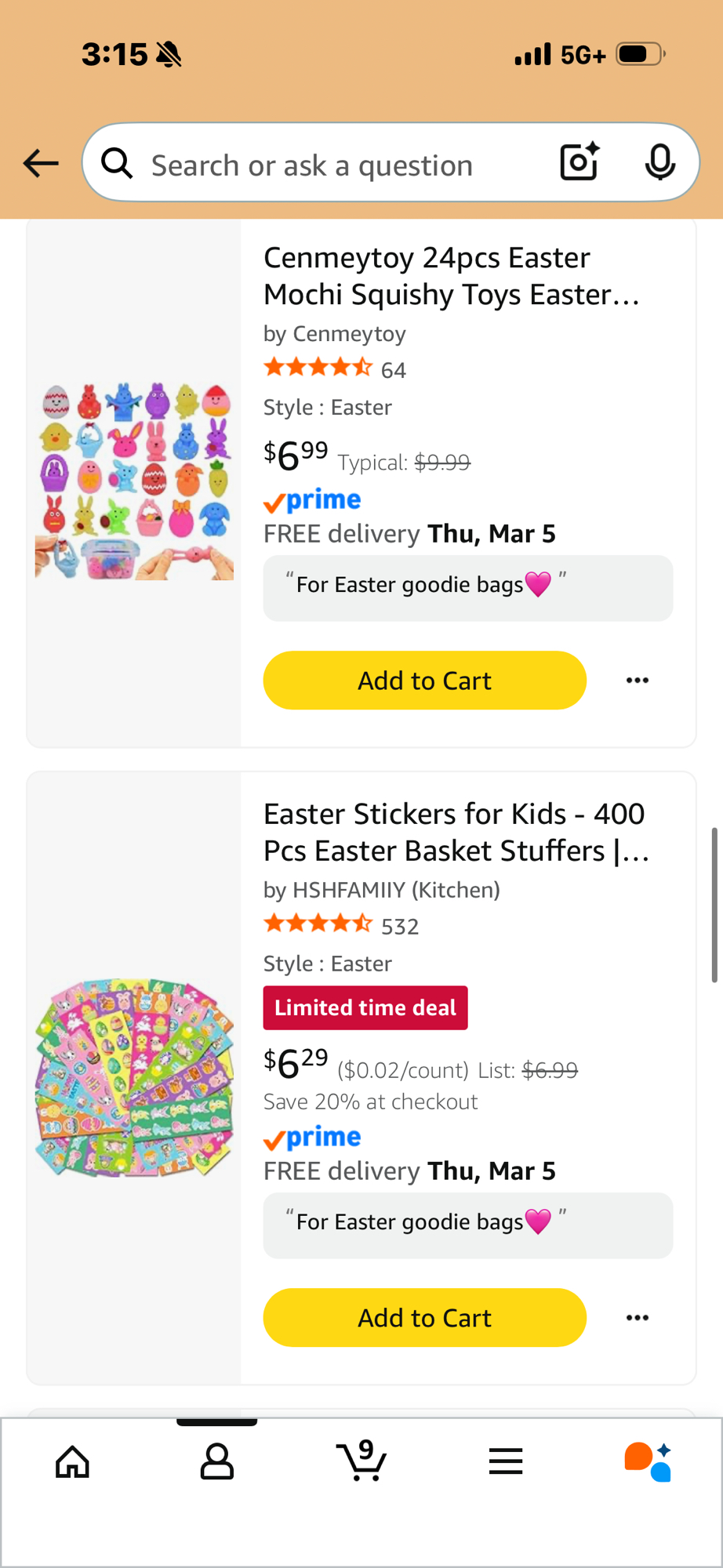The height and width of the screenshot is (1568, 723).
Task: Open camera lens visual search
Action: tap(579, 162)
